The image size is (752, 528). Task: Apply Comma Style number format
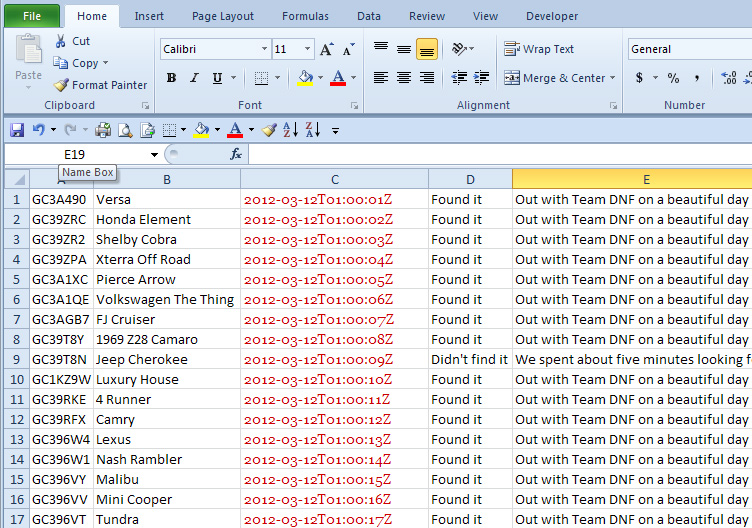click(x=696, y=78)
